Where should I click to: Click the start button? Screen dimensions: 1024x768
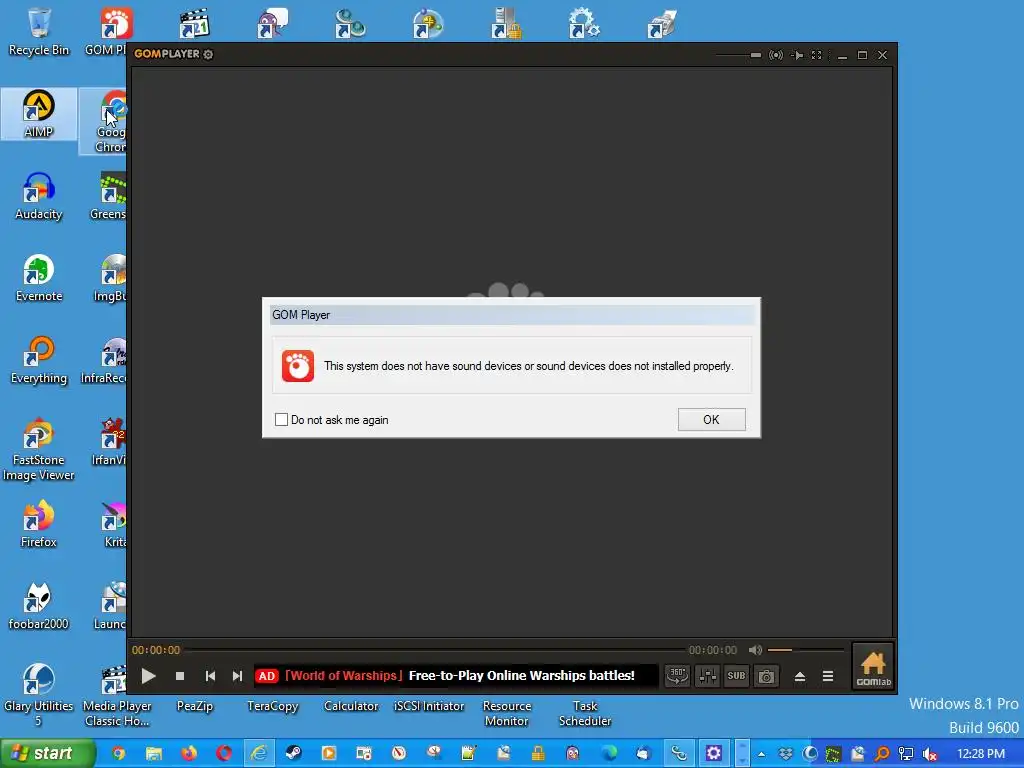(x=48, y=754)
